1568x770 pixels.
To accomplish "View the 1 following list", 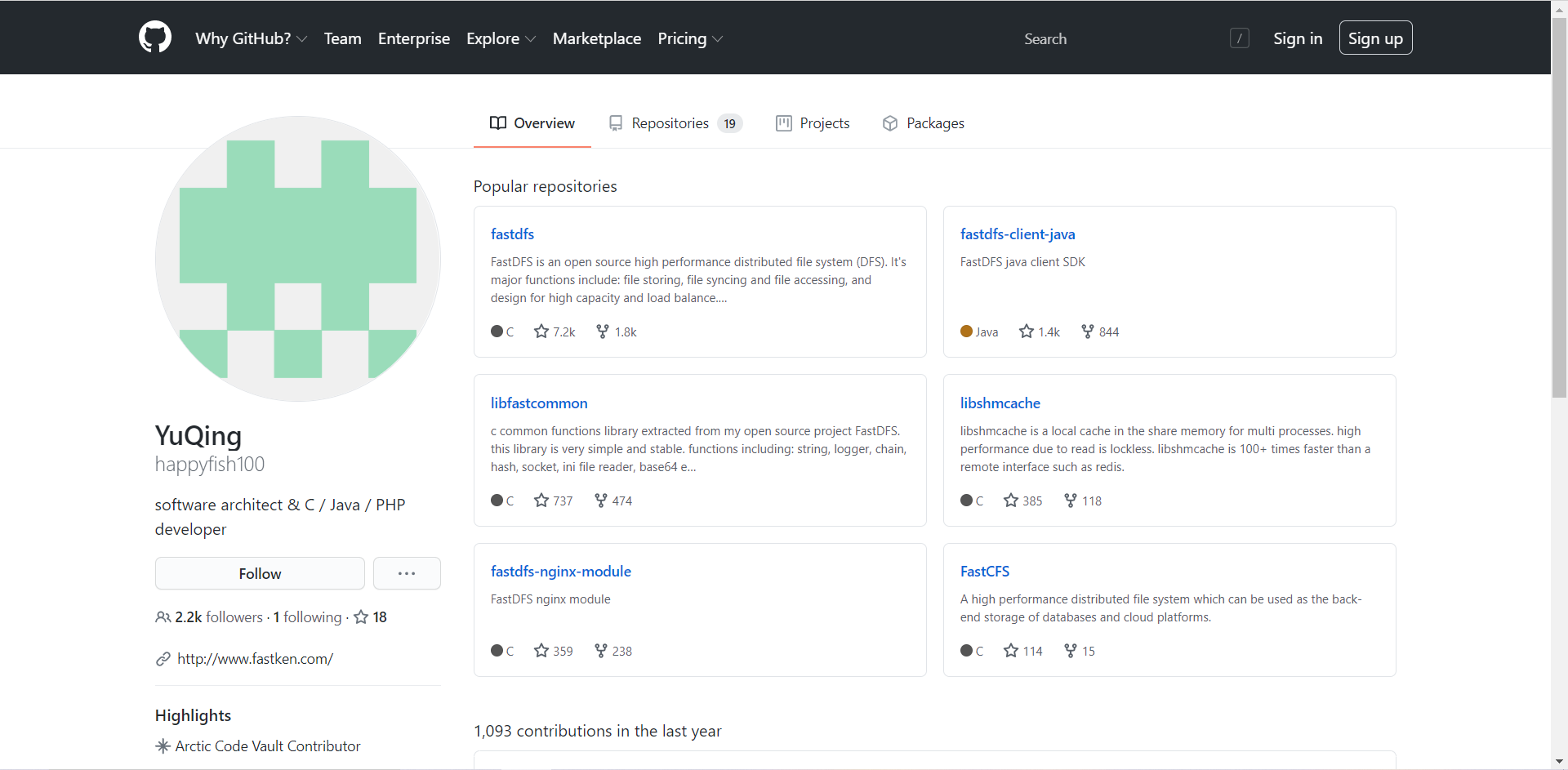I will [x=307, y=617].
